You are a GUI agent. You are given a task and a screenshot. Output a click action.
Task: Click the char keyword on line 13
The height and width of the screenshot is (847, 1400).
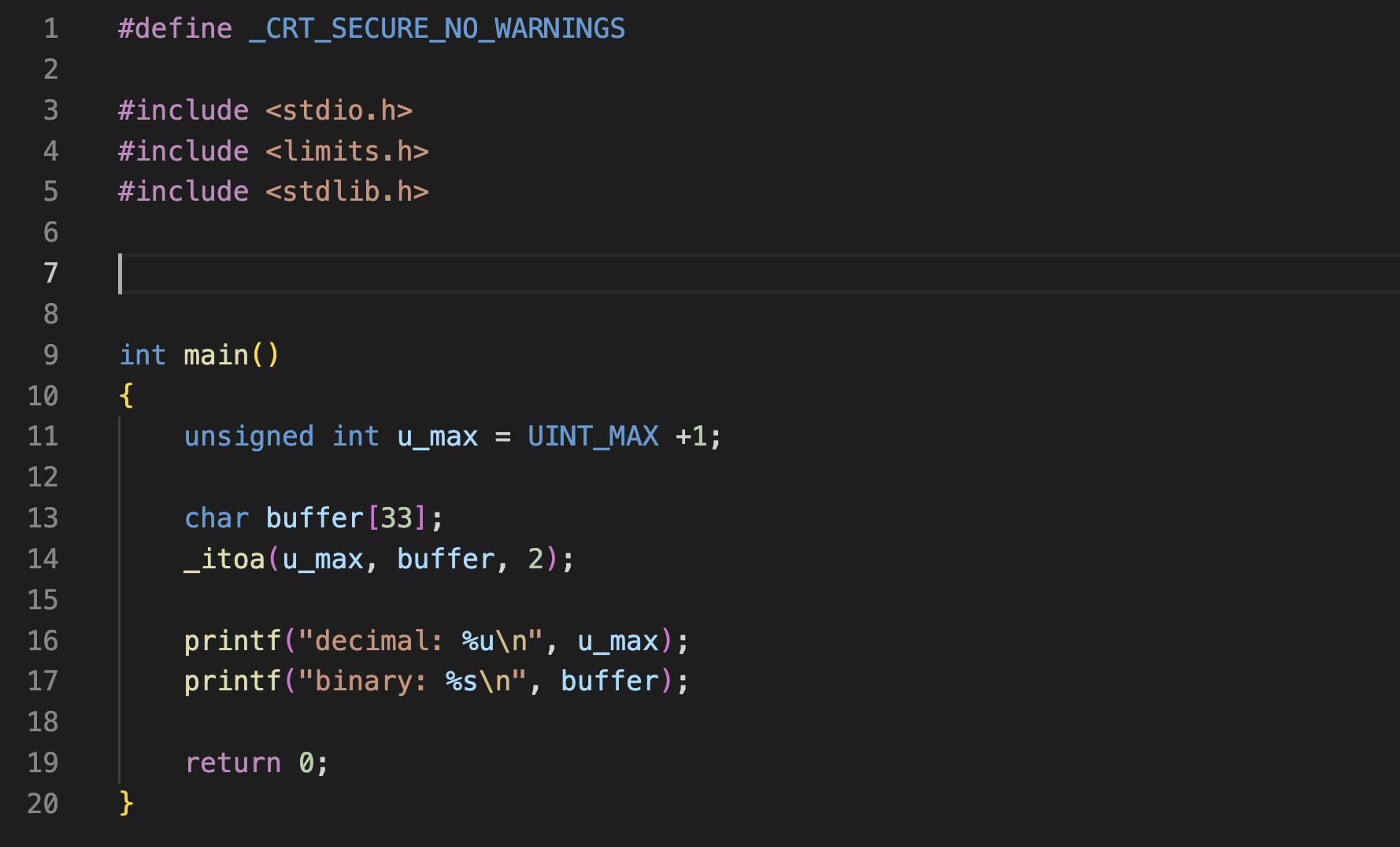pos(217,518)
